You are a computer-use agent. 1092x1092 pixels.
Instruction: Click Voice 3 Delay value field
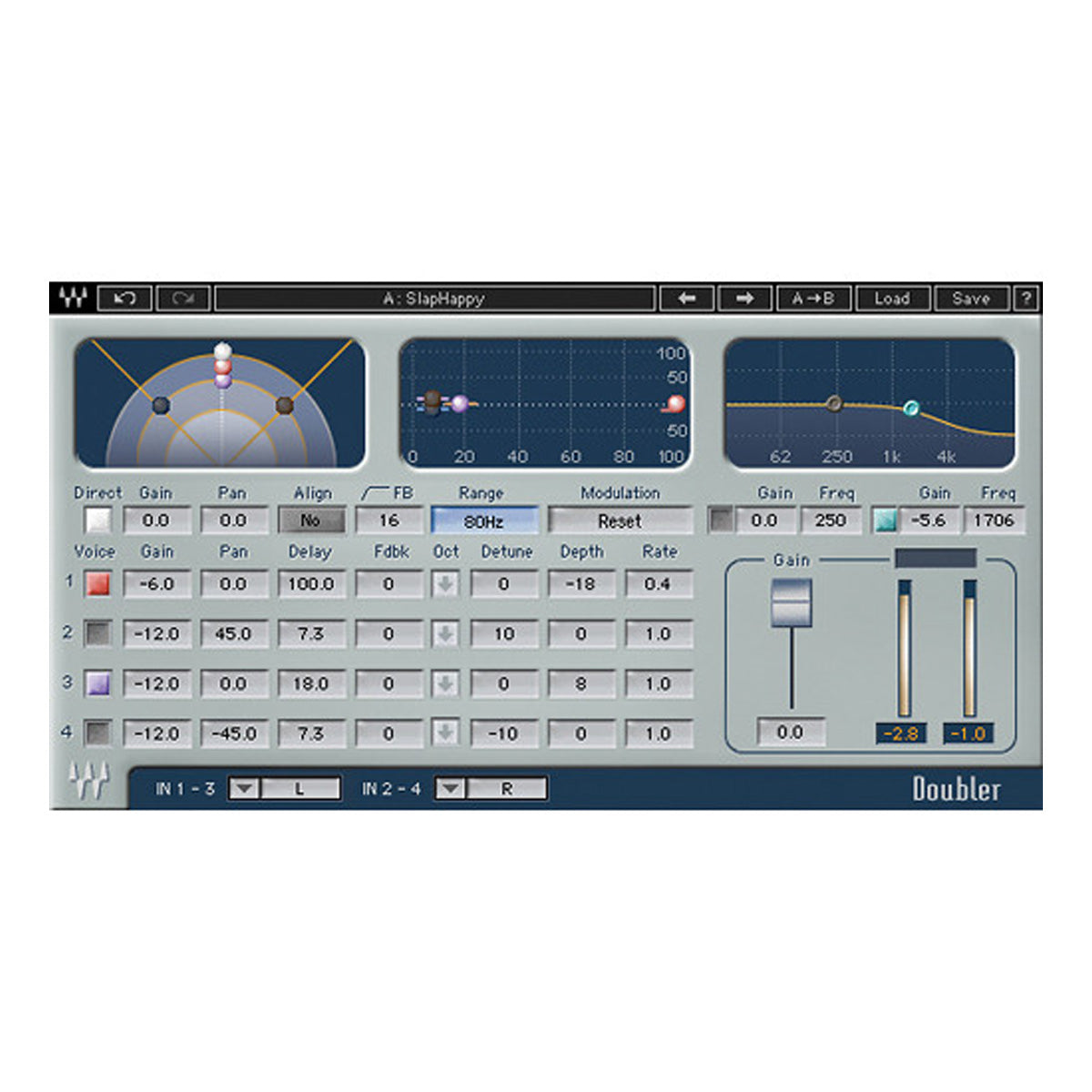(x=311, y=683)
